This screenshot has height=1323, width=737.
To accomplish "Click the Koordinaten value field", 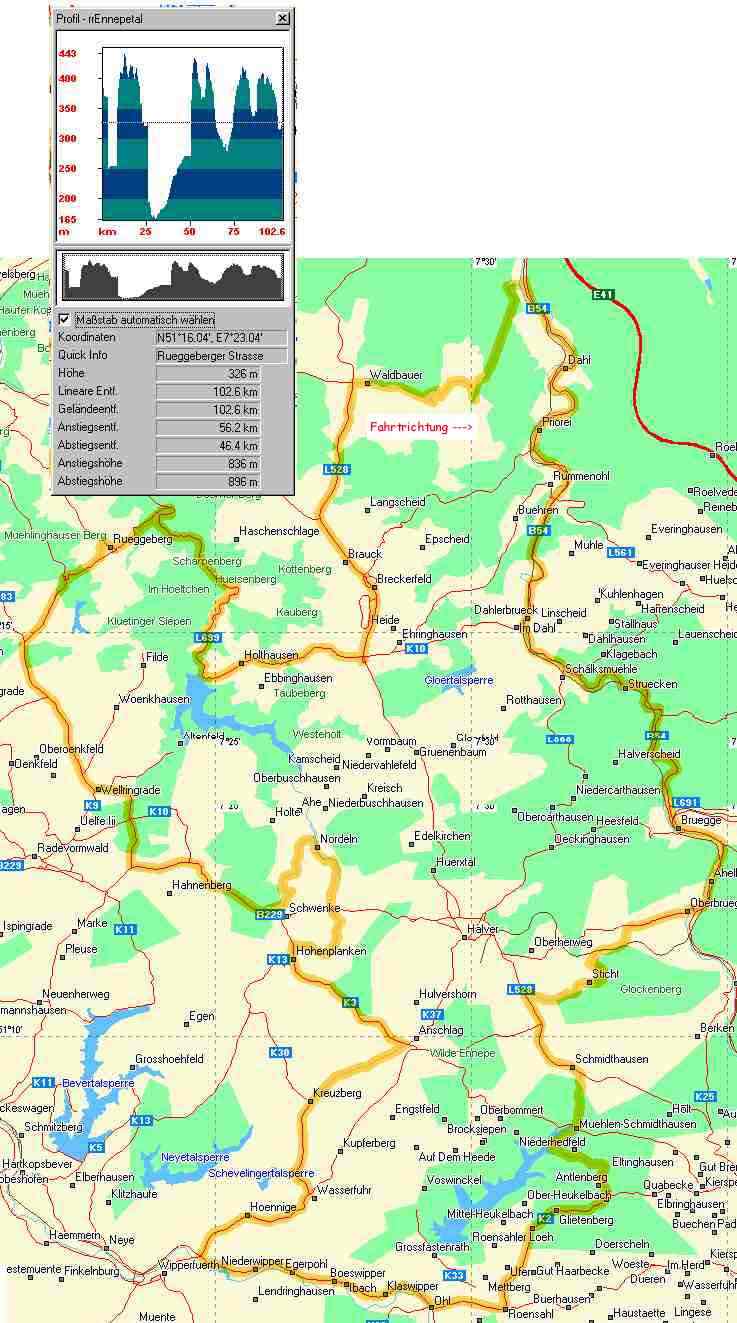I will pyautogui.click(x=221, y=338).
